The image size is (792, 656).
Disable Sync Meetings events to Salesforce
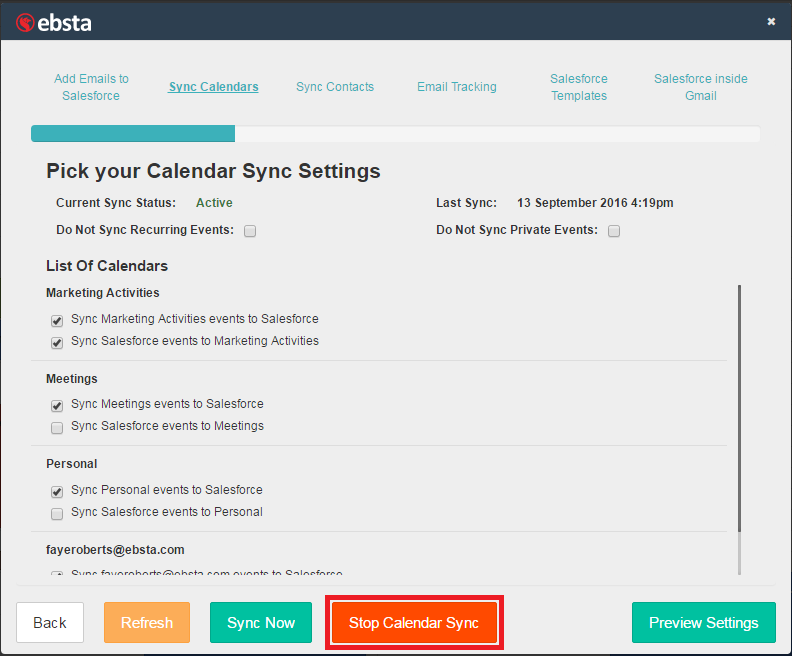[x=57, y=406]
